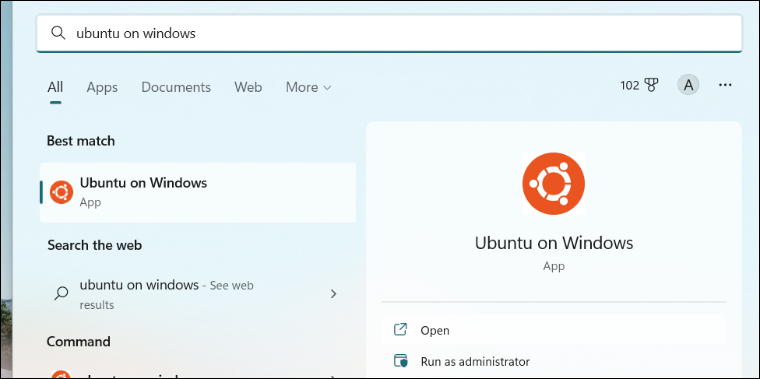Click the 'ubuntu on windows - See web results' entry
This screenshot has width=760, height=379.
point(198,294)
